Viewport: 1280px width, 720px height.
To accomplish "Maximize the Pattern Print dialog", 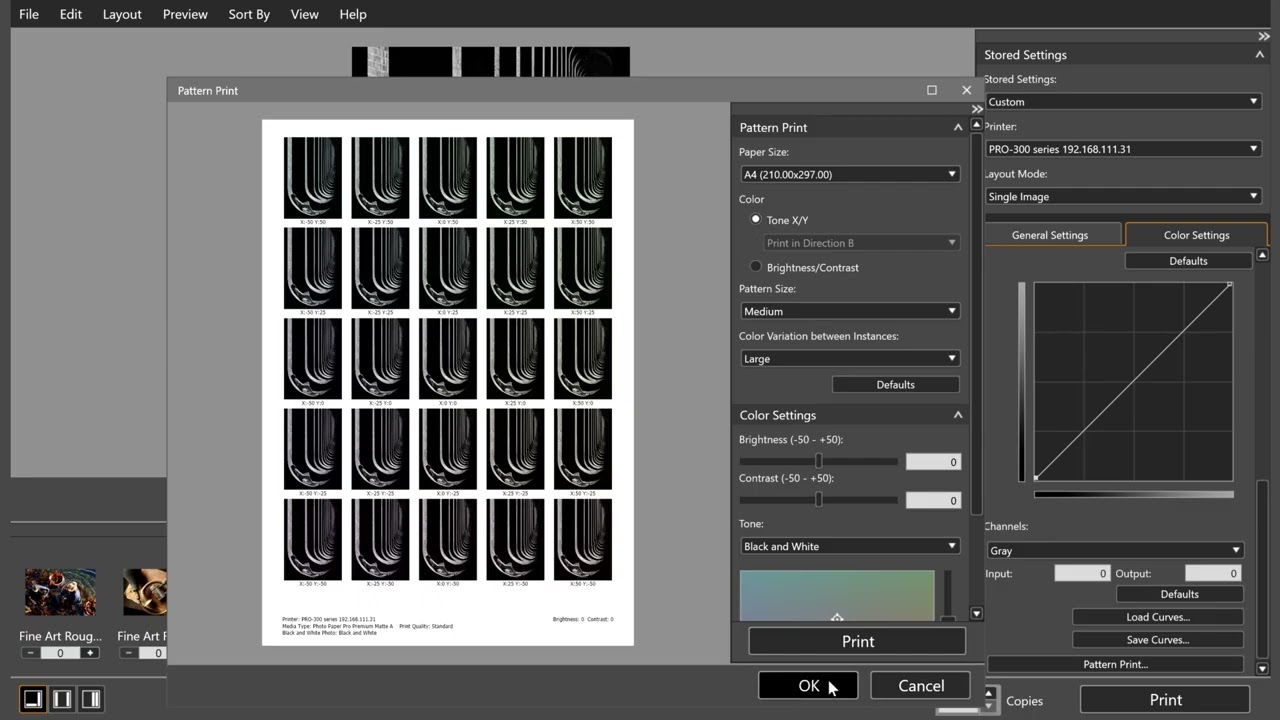I will (x=932, y=90).
